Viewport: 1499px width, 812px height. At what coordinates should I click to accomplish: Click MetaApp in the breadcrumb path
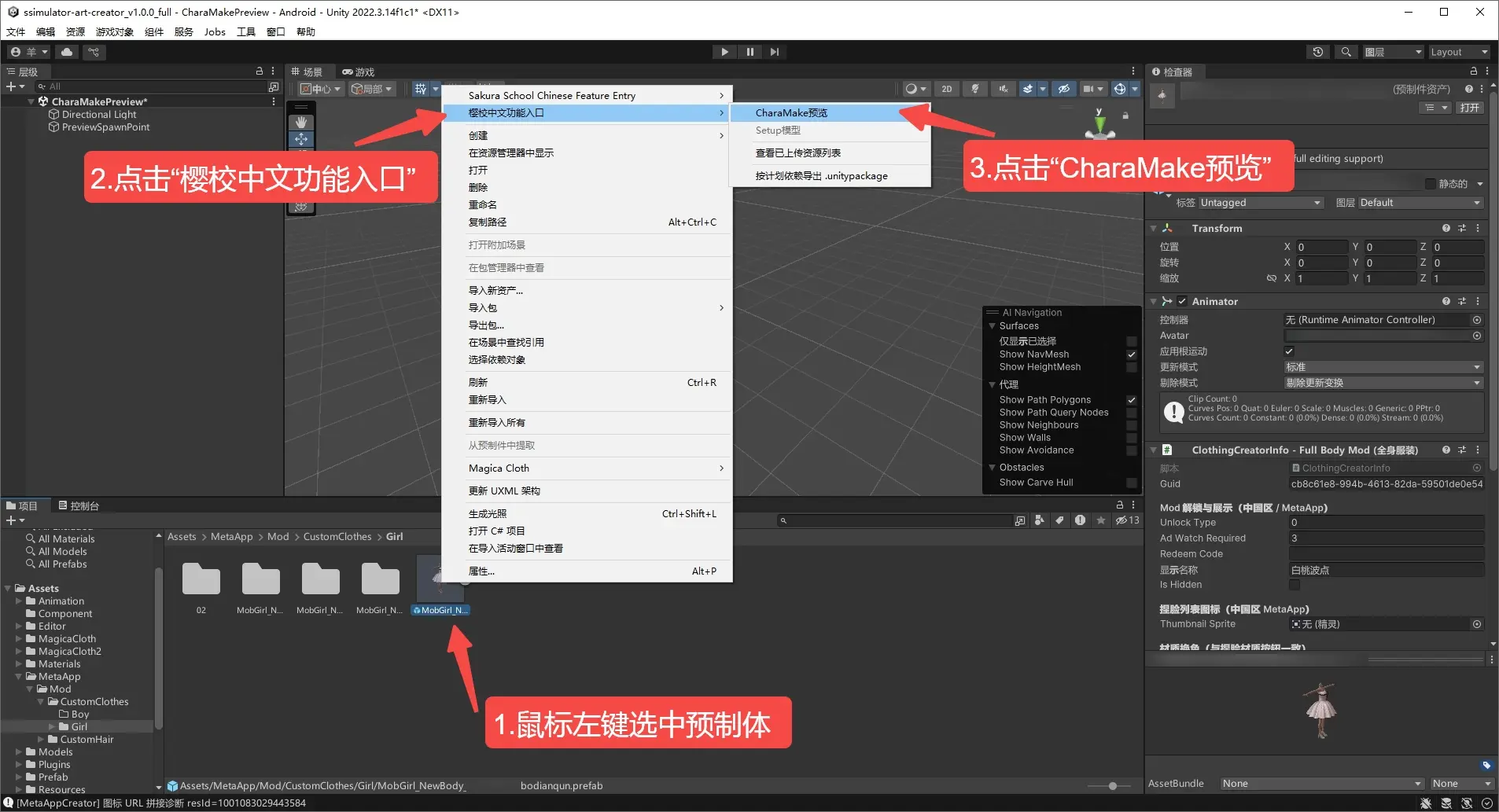[x=231, y=537]
